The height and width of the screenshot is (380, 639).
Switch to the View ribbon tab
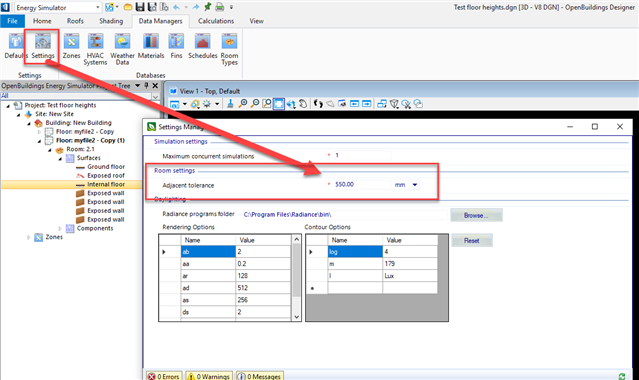(256, 21)
